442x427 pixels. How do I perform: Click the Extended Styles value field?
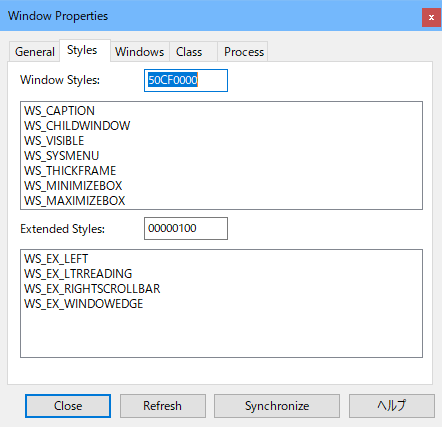186,228
